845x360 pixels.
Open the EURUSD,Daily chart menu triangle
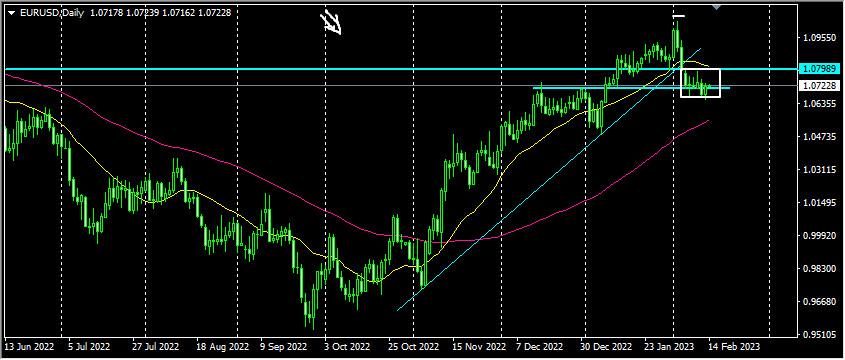coord(12,13)
